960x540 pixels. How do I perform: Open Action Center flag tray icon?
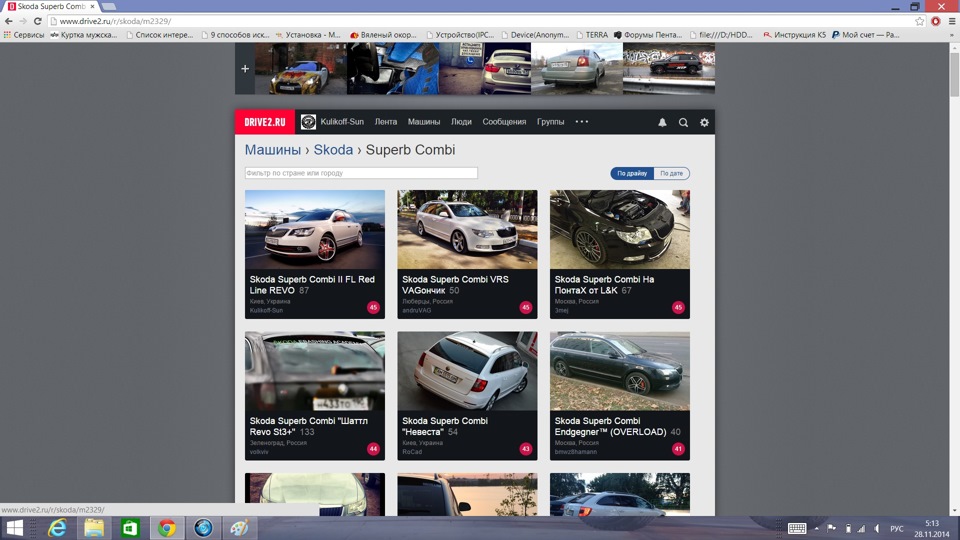tap(831, 528)
